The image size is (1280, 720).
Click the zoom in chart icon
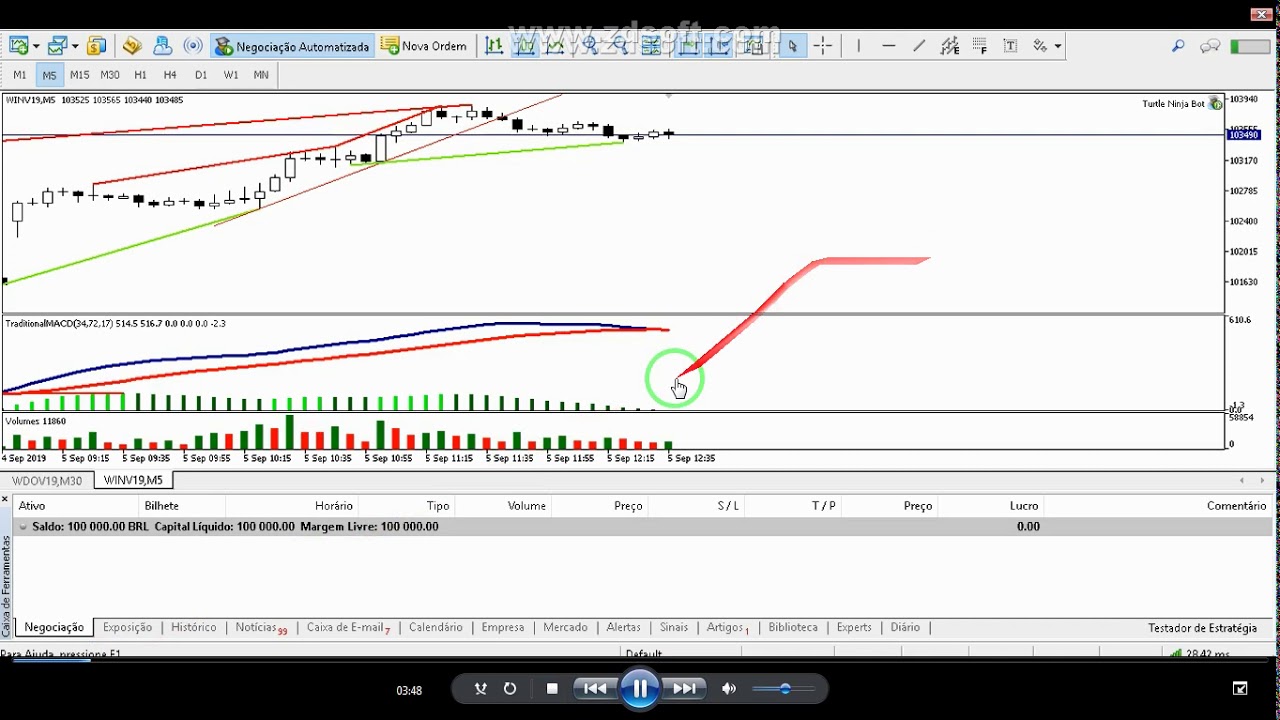[590, 46]
